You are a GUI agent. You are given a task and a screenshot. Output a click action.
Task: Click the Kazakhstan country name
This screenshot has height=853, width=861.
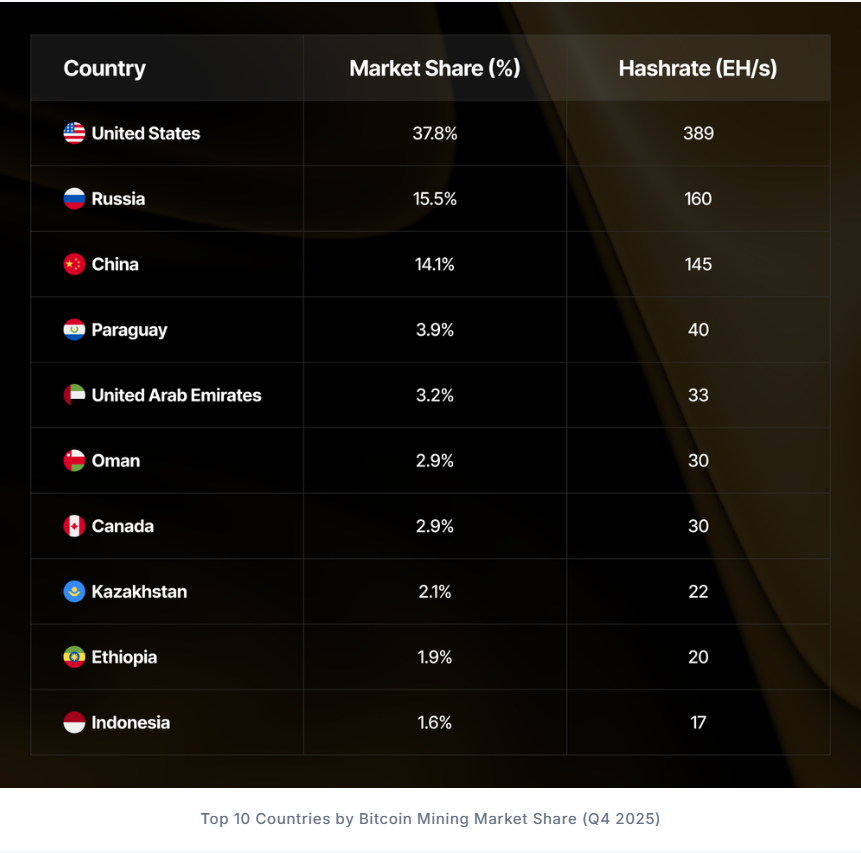(x=139, y=592)
